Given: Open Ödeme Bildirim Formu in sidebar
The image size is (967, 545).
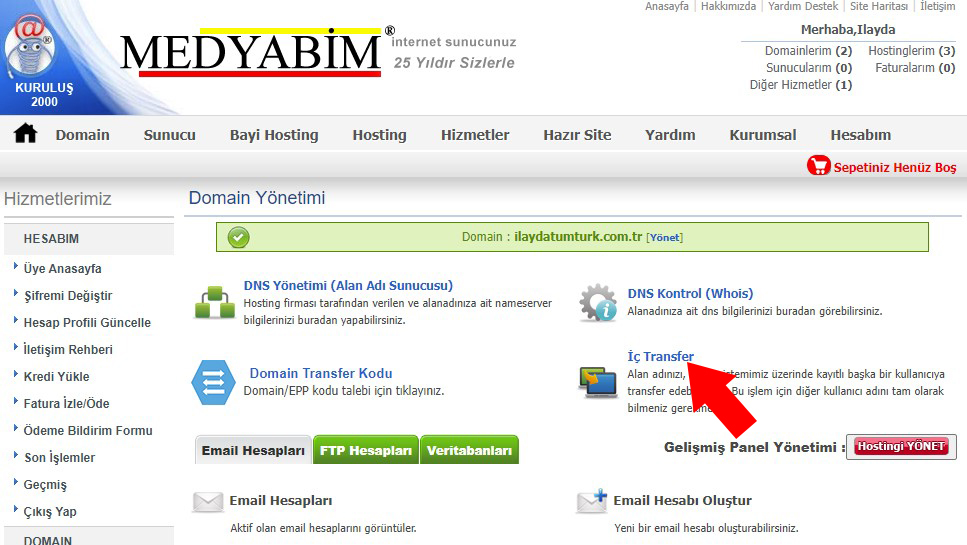Looking at the screenshot, I should coord(88,430).
